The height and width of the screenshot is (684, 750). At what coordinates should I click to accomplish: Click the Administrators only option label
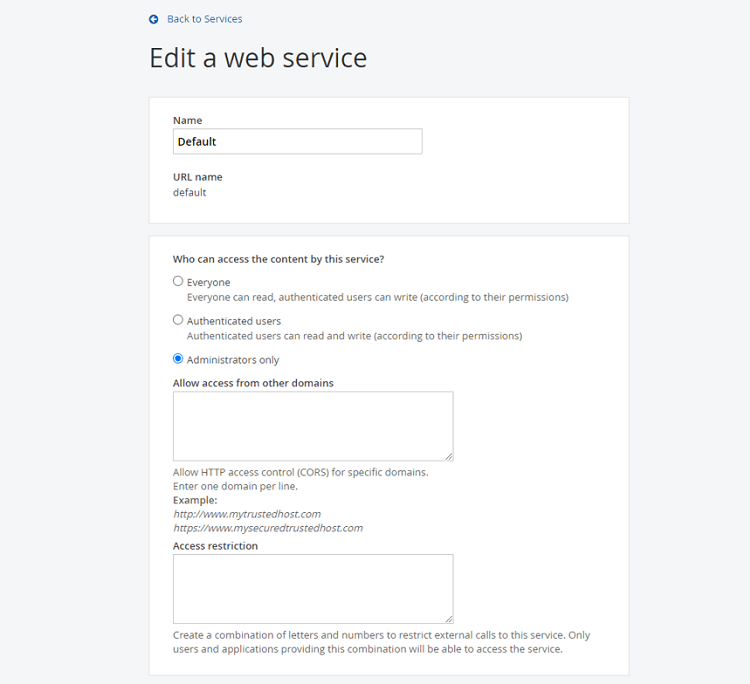(233, 360)
